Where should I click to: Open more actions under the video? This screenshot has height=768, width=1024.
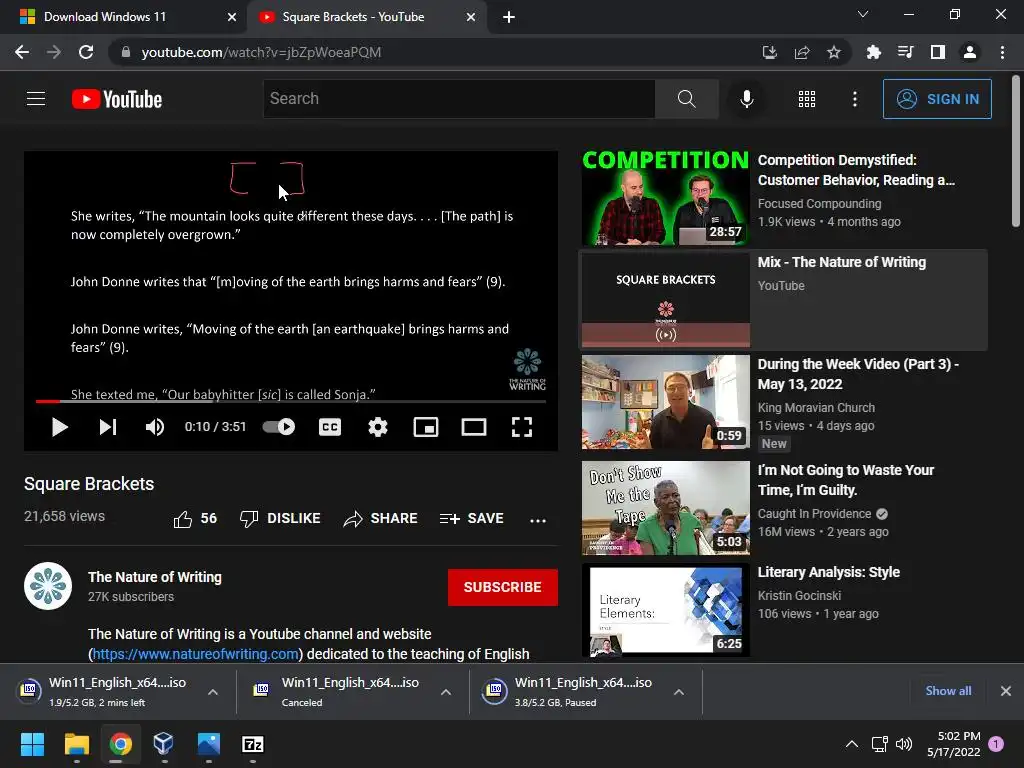tap(538, 520)
